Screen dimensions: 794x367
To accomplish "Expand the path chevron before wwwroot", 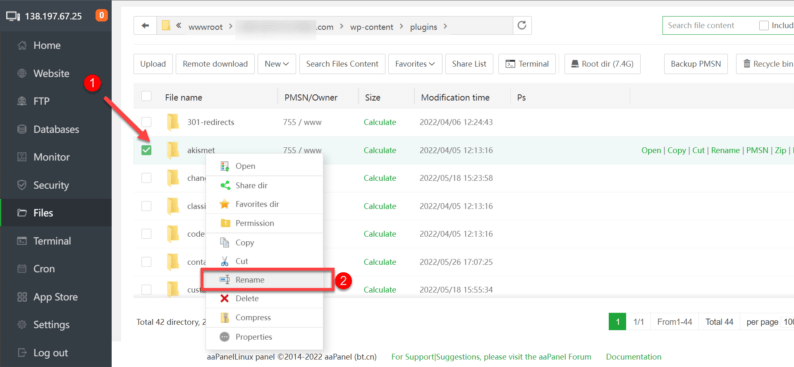I will 178,26.
